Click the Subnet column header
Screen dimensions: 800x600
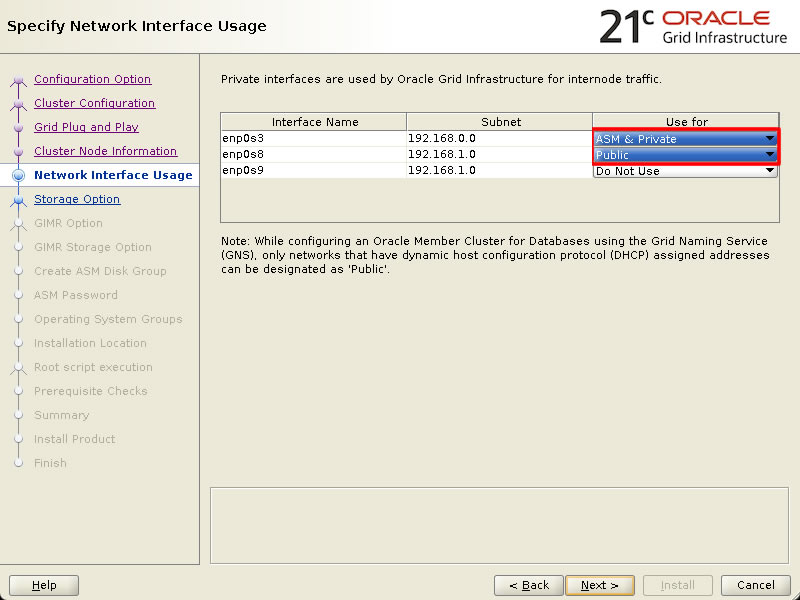coord(500,122)
